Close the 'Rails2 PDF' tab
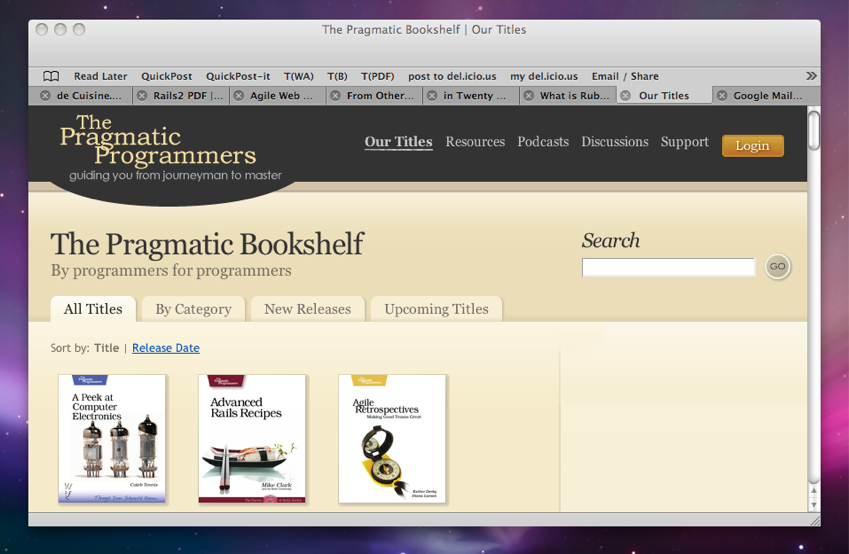 [x=142, y=96]
